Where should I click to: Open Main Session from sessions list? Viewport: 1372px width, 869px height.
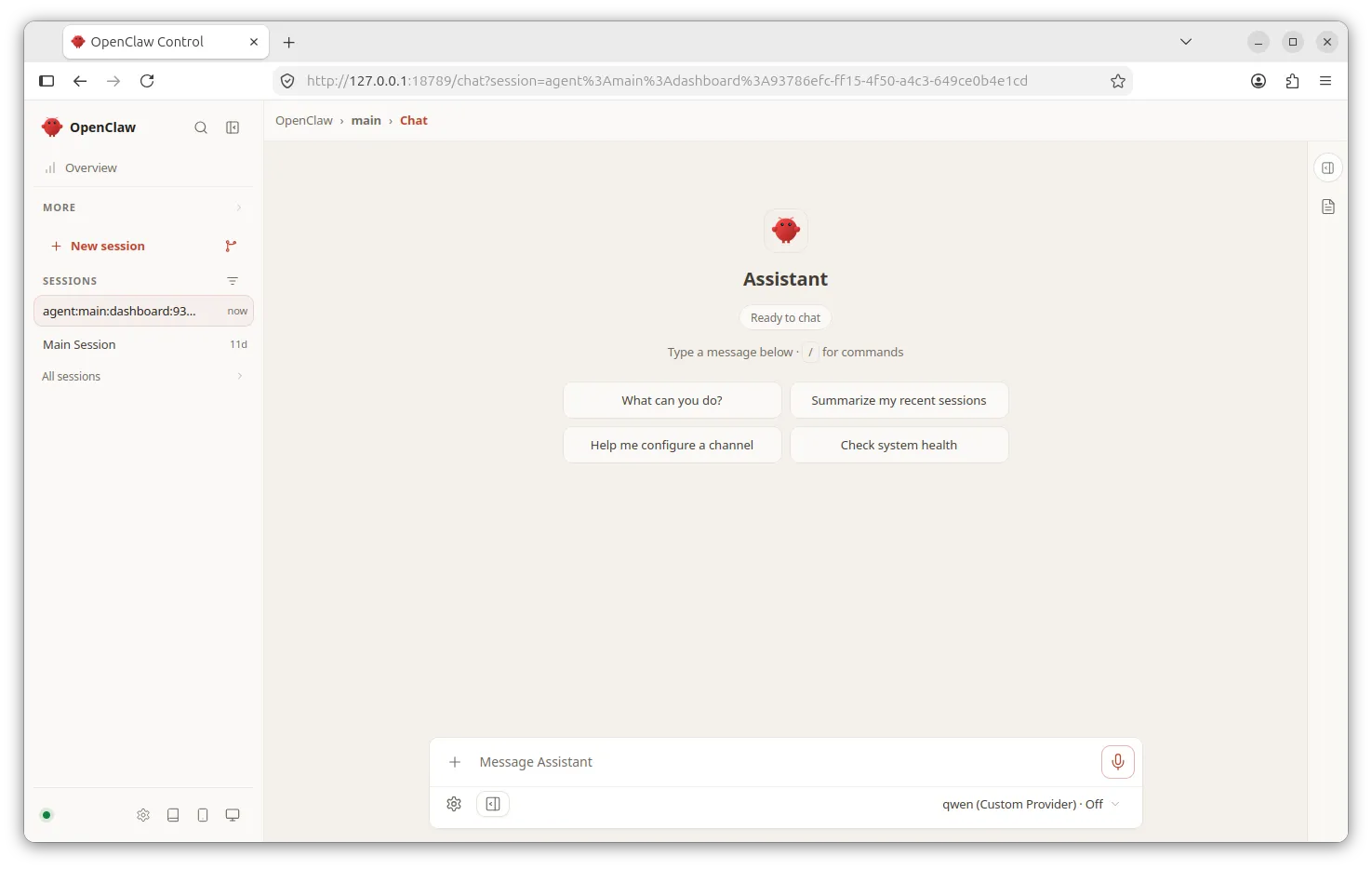point(143,344)
